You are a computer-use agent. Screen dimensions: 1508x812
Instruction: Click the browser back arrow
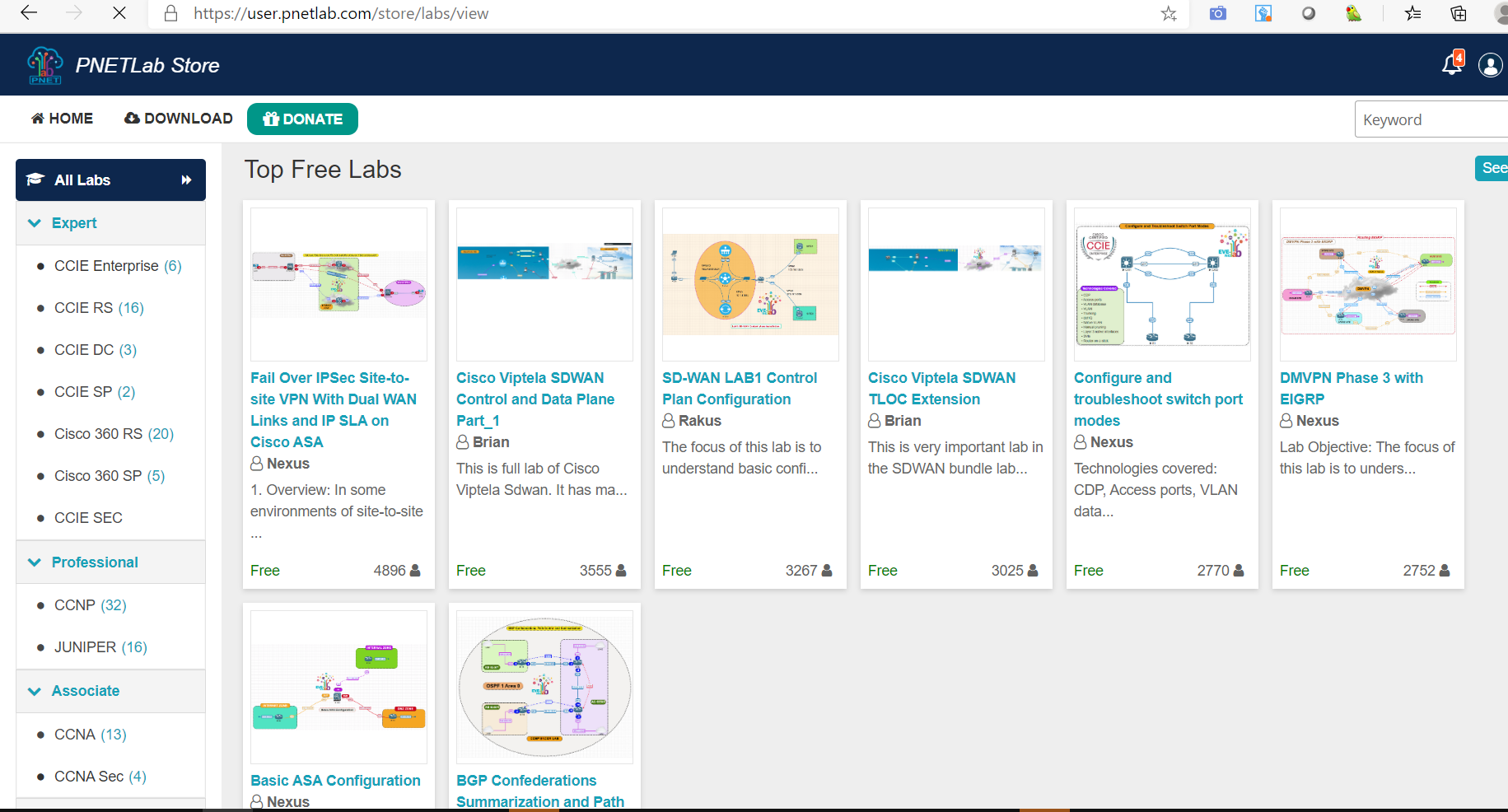tap(29, 13)
